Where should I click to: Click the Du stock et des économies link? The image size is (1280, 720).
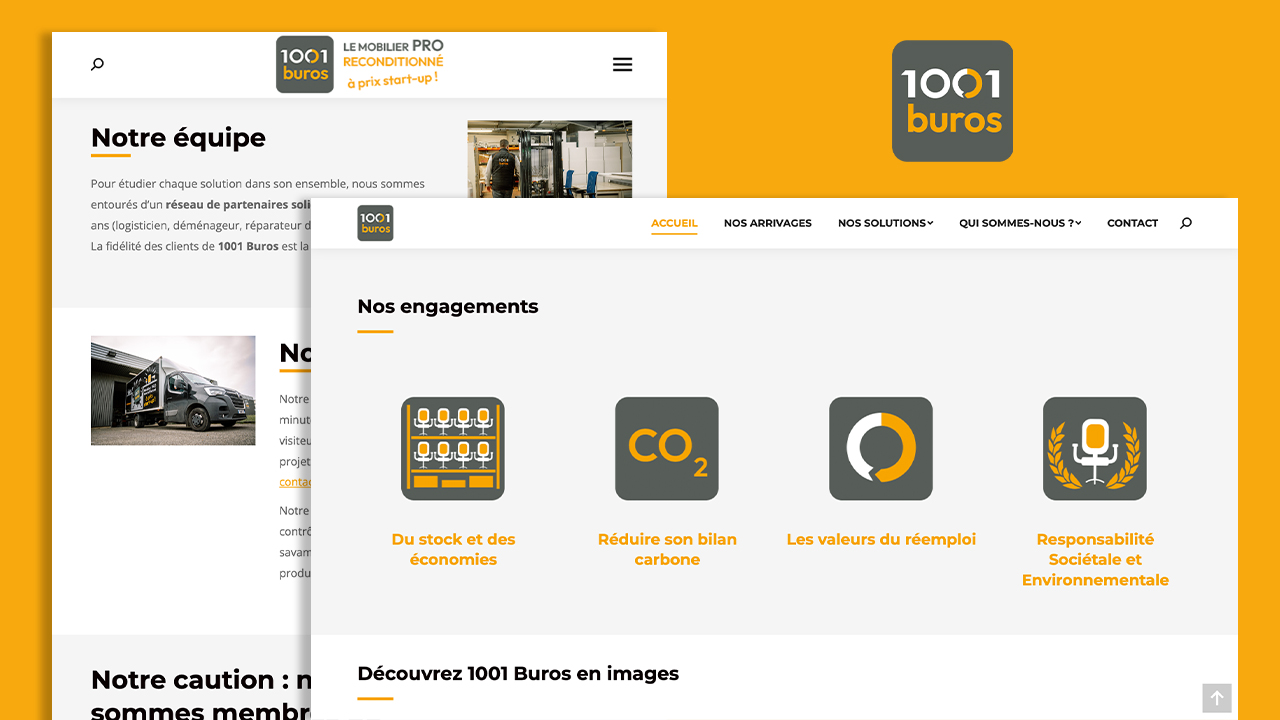point(453,549)
